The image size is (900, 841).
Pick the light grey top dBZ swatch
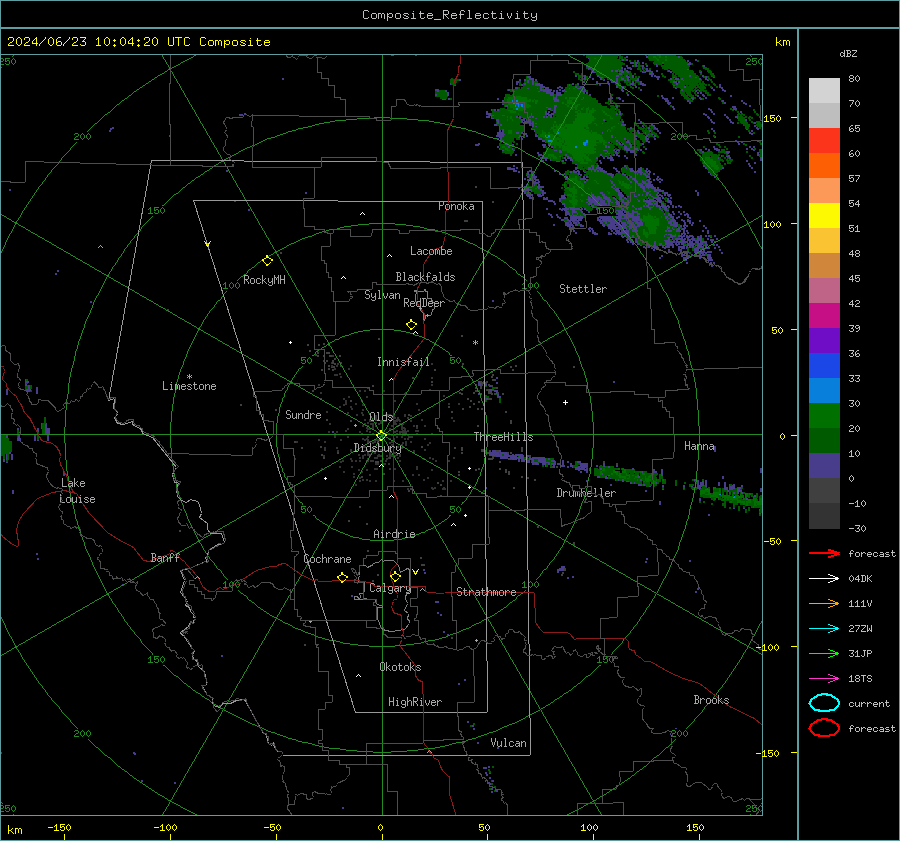click(824, 91)
